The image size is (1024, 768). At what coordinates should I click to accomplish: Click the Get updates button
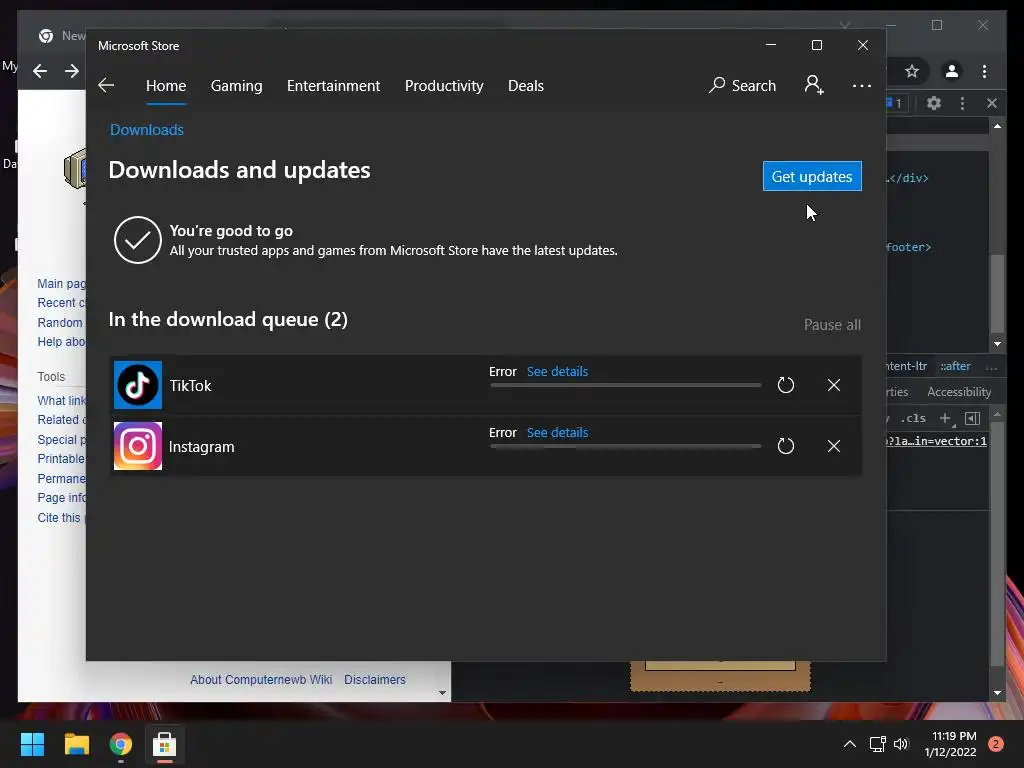(812, 176)
